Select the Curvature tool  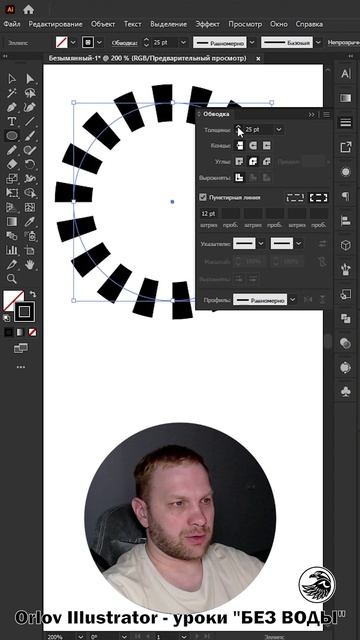[30, 107]
